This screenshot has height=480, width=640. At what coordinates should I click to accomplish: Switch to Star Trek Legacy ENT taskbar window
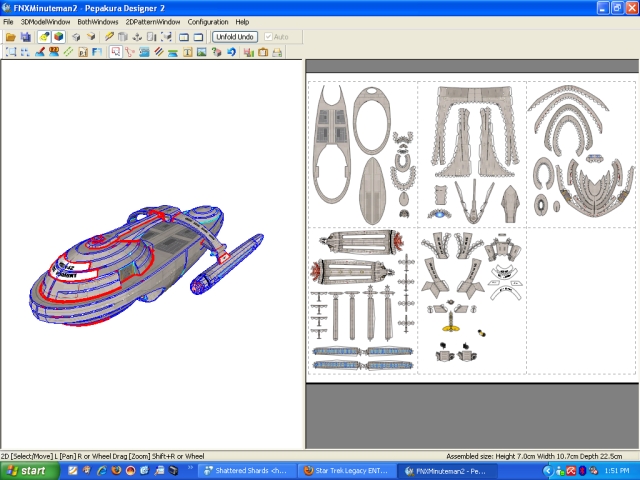[x=345, y=471]
